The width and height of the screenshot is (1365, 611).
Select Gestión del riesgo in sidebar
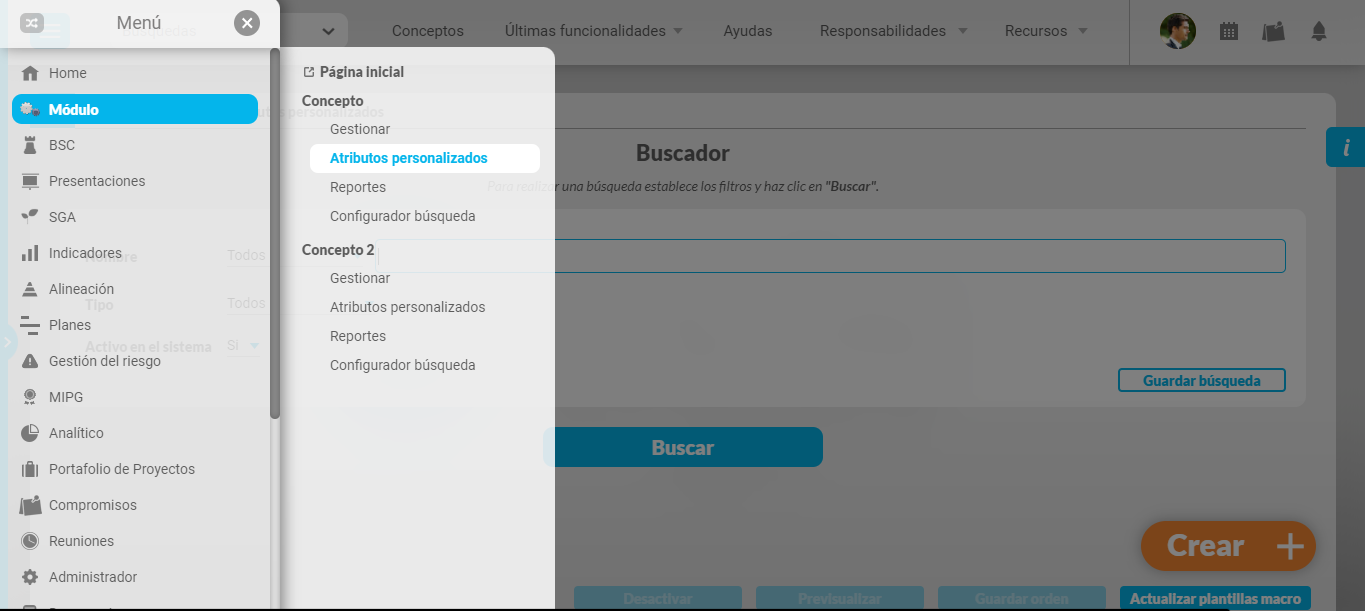(x=104, y=361)
